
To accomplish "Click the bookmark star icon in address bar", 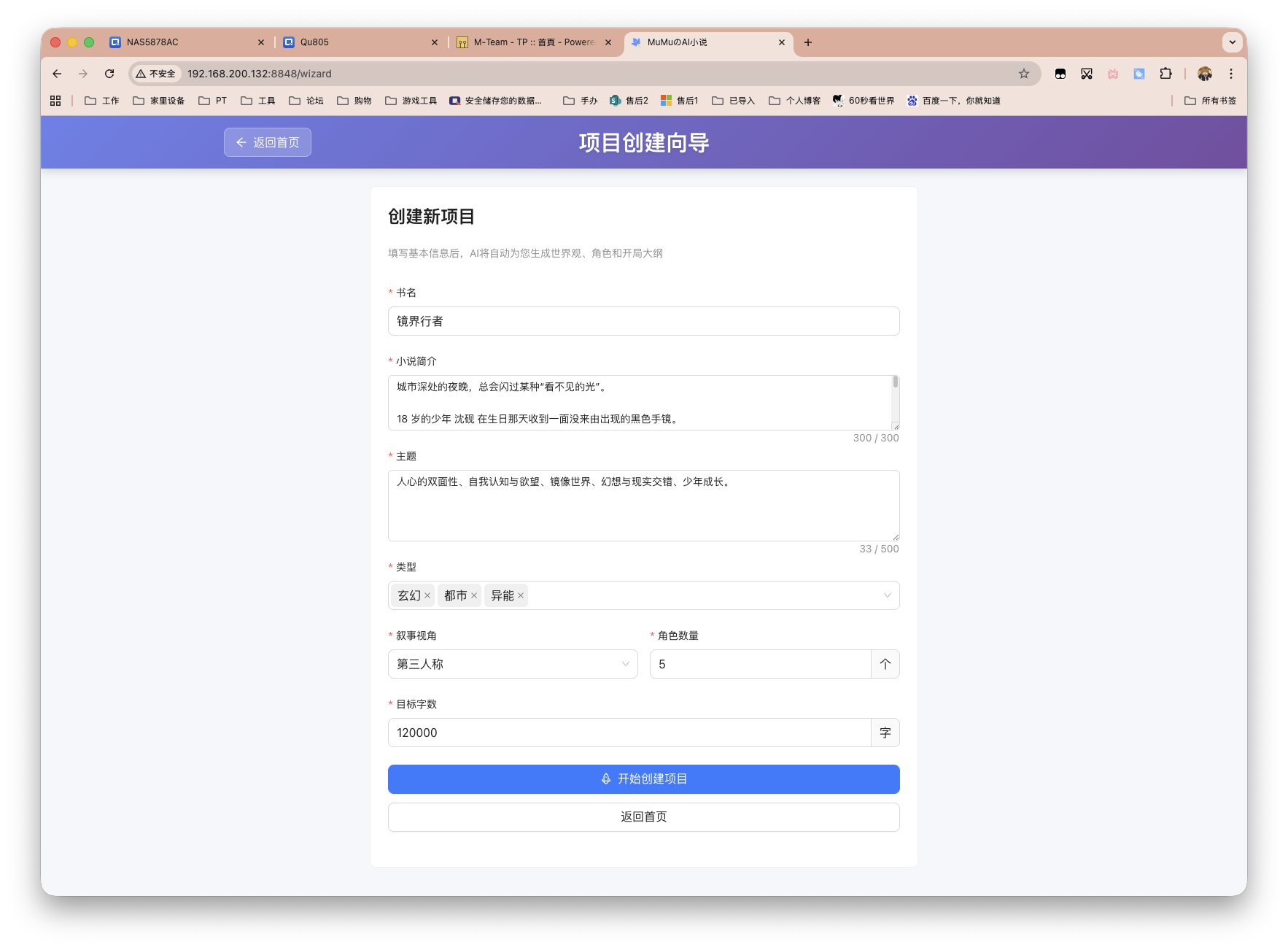I will click(x=1024, y=74).
